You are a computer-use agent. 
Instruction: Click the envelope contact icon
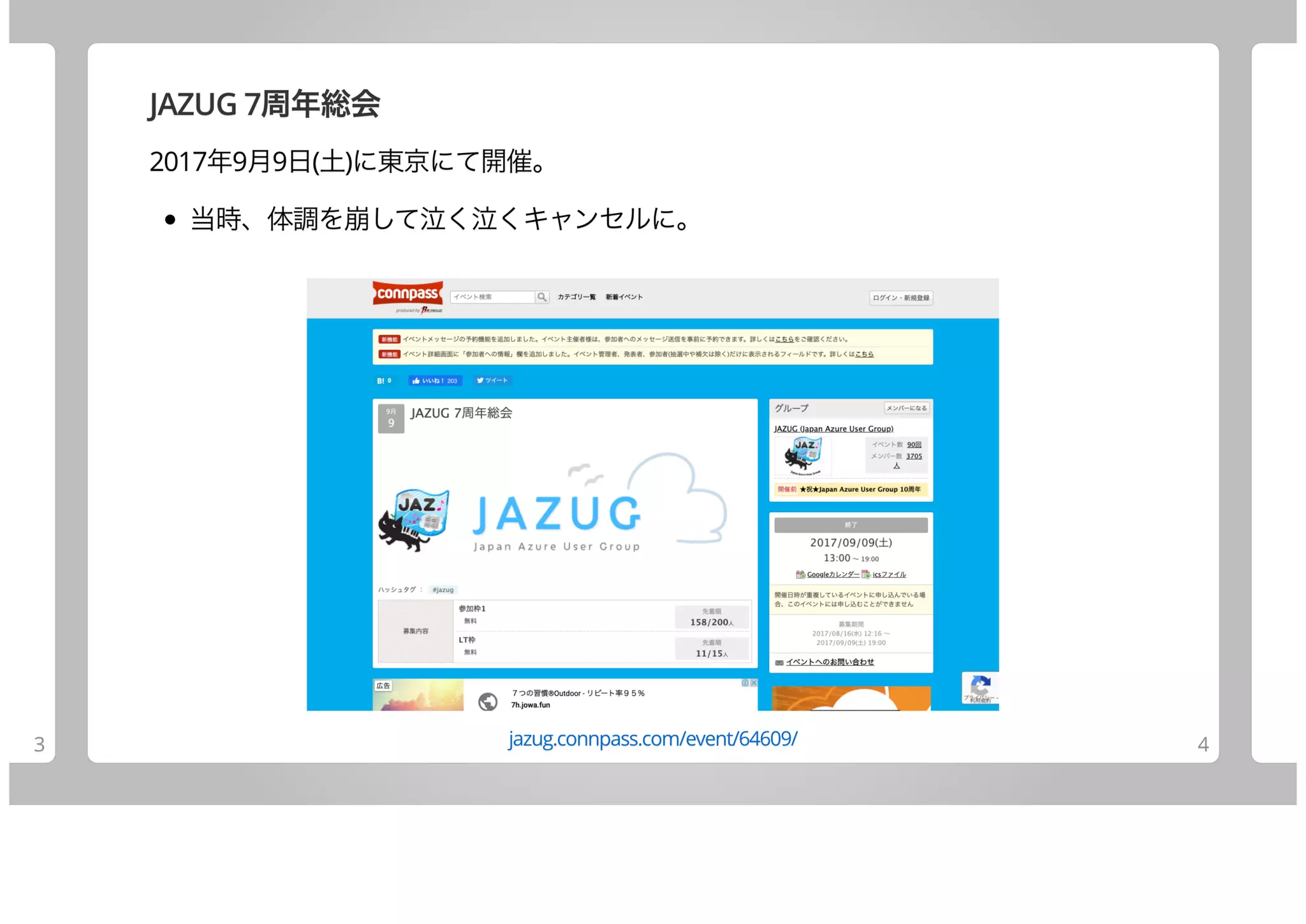[x=779, y=663]
